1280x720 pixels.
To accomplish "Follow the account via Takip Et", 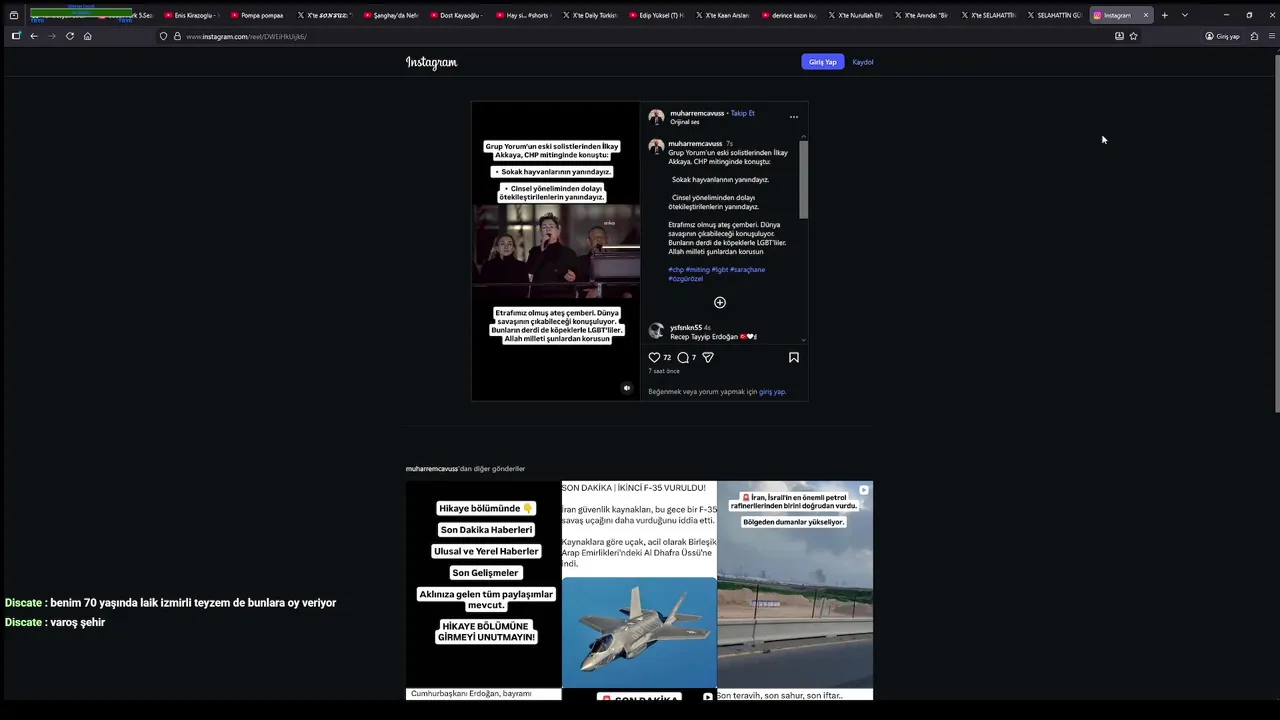I will (743, 113).
